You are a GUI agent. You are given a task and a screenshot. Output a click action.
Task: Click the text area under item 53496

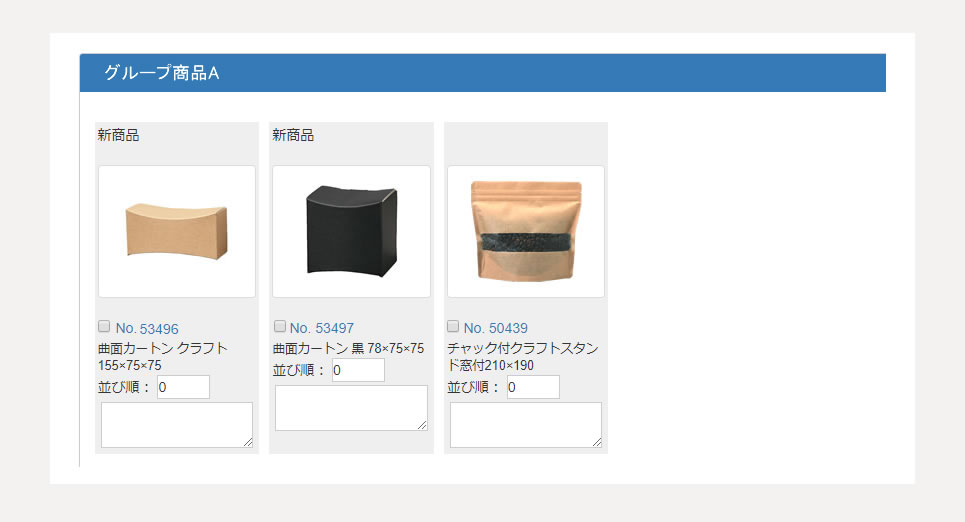pos(177,425)
